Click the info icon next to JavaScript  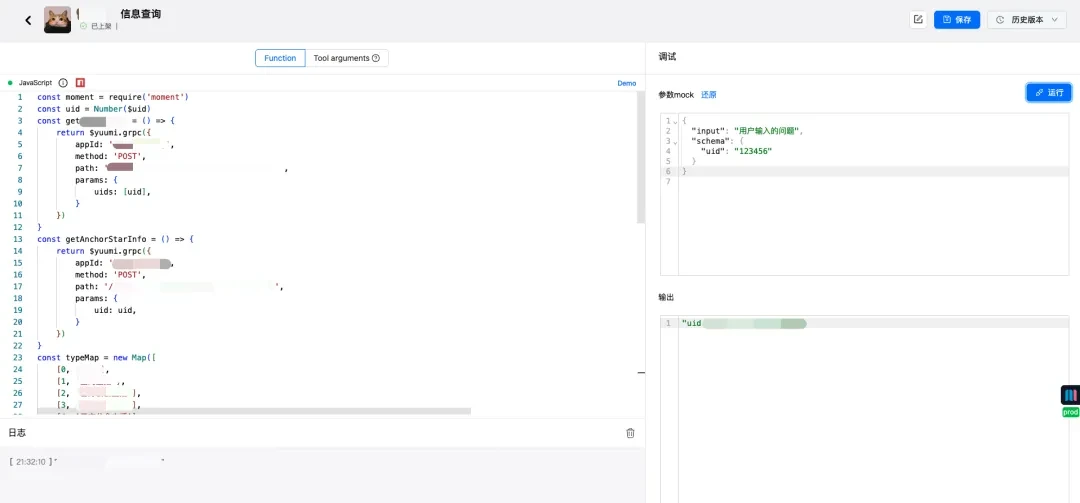tap(63, 83)
